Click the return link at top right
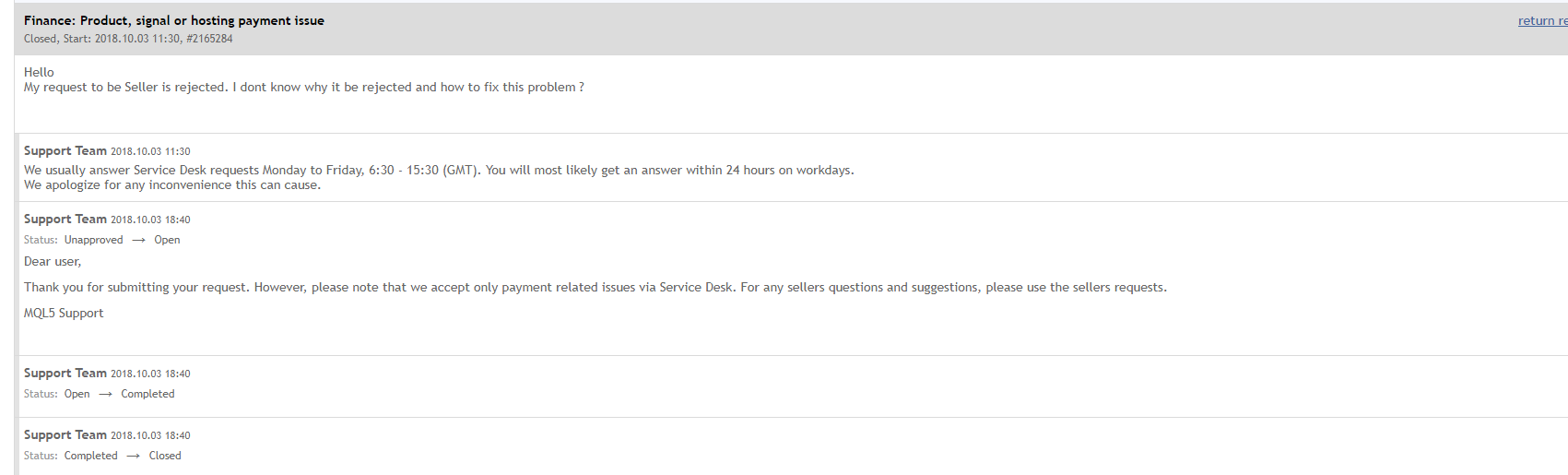Screen dimensions: 1568x475 point(1542,21)
